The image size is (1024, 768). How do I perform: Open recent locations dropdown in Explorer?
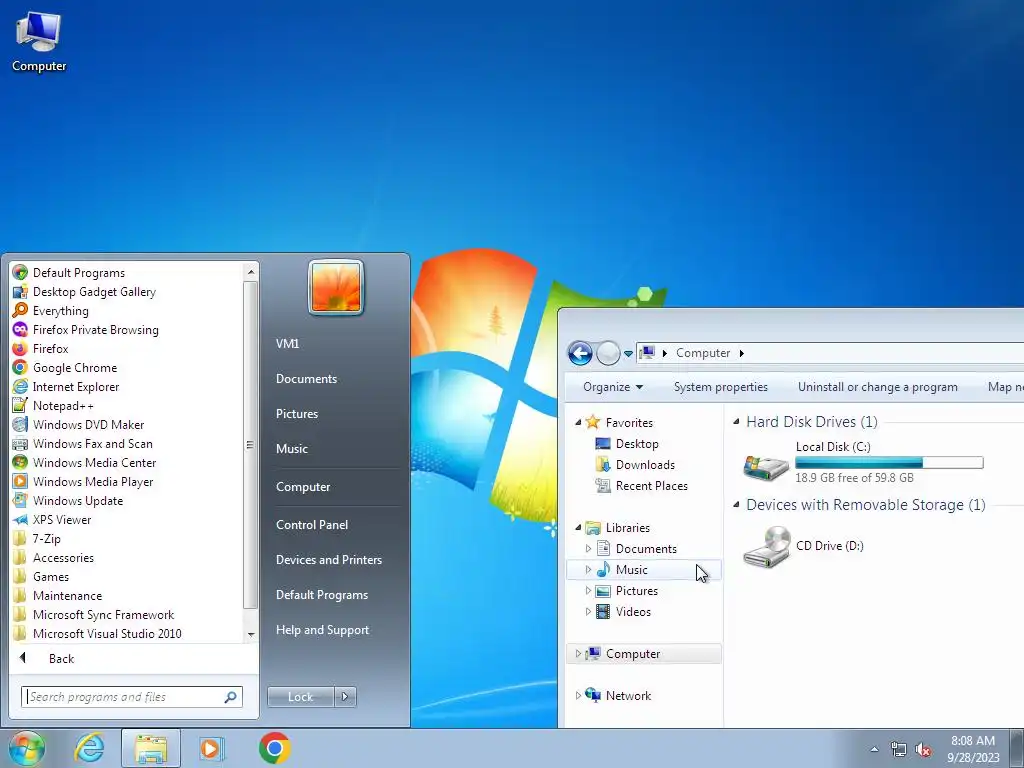(x=628, y=354)
